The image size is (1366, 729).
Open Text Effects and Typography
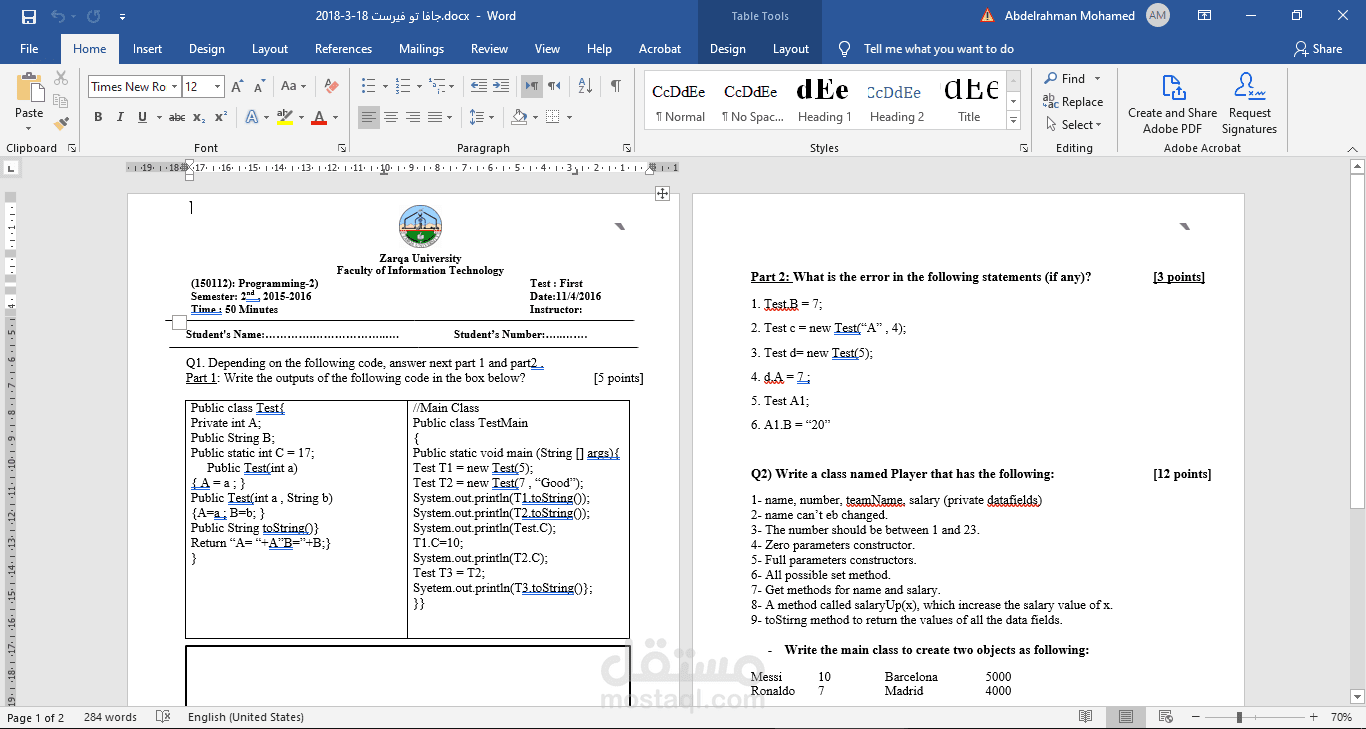click(251, 117)
